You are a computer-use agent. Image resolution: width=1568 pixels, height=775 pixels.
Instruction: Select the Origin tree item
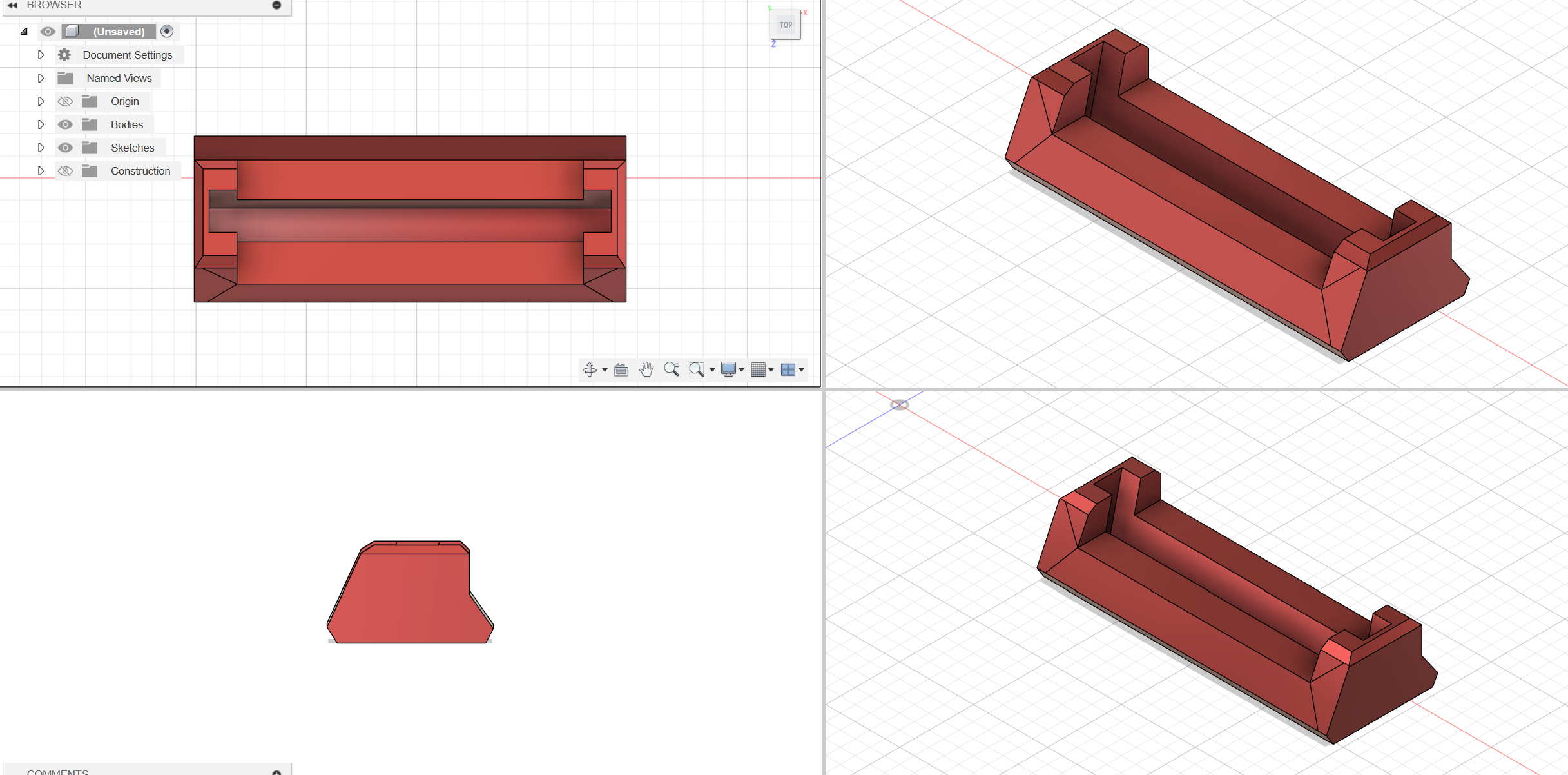[125, 101]
